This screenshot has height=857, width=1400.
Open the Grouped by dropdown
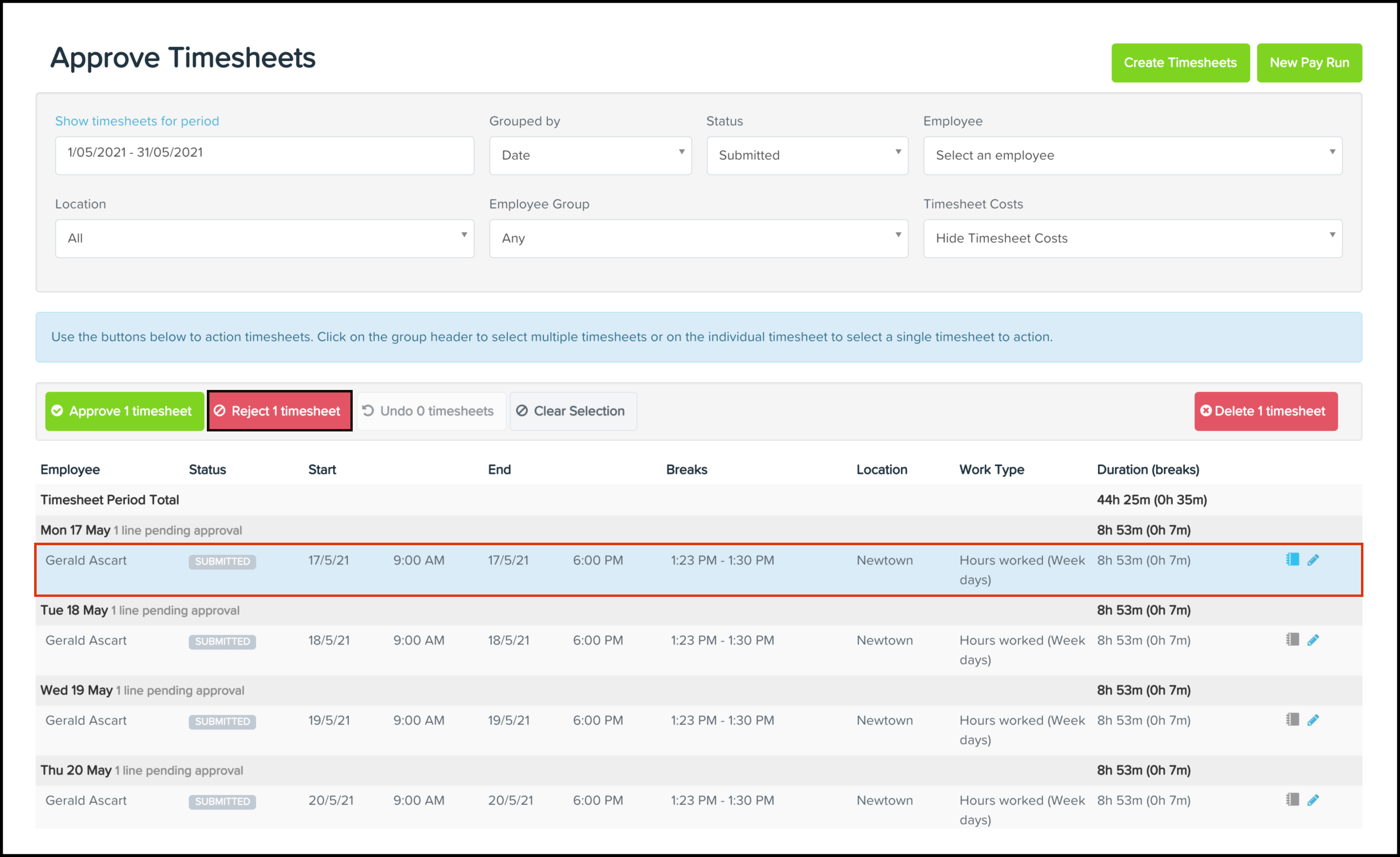coord(590,155)
